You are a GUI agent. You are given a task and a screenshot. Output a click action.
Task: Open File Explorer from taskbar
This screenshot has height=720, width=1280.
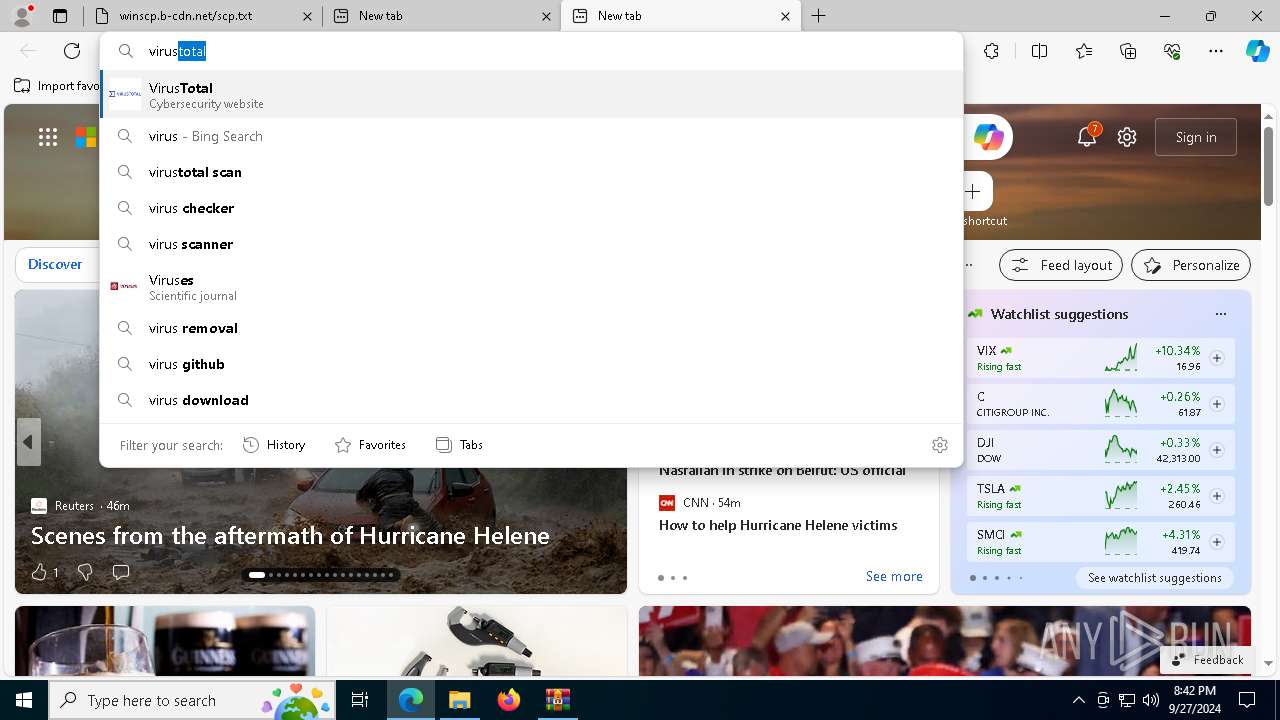459,700
